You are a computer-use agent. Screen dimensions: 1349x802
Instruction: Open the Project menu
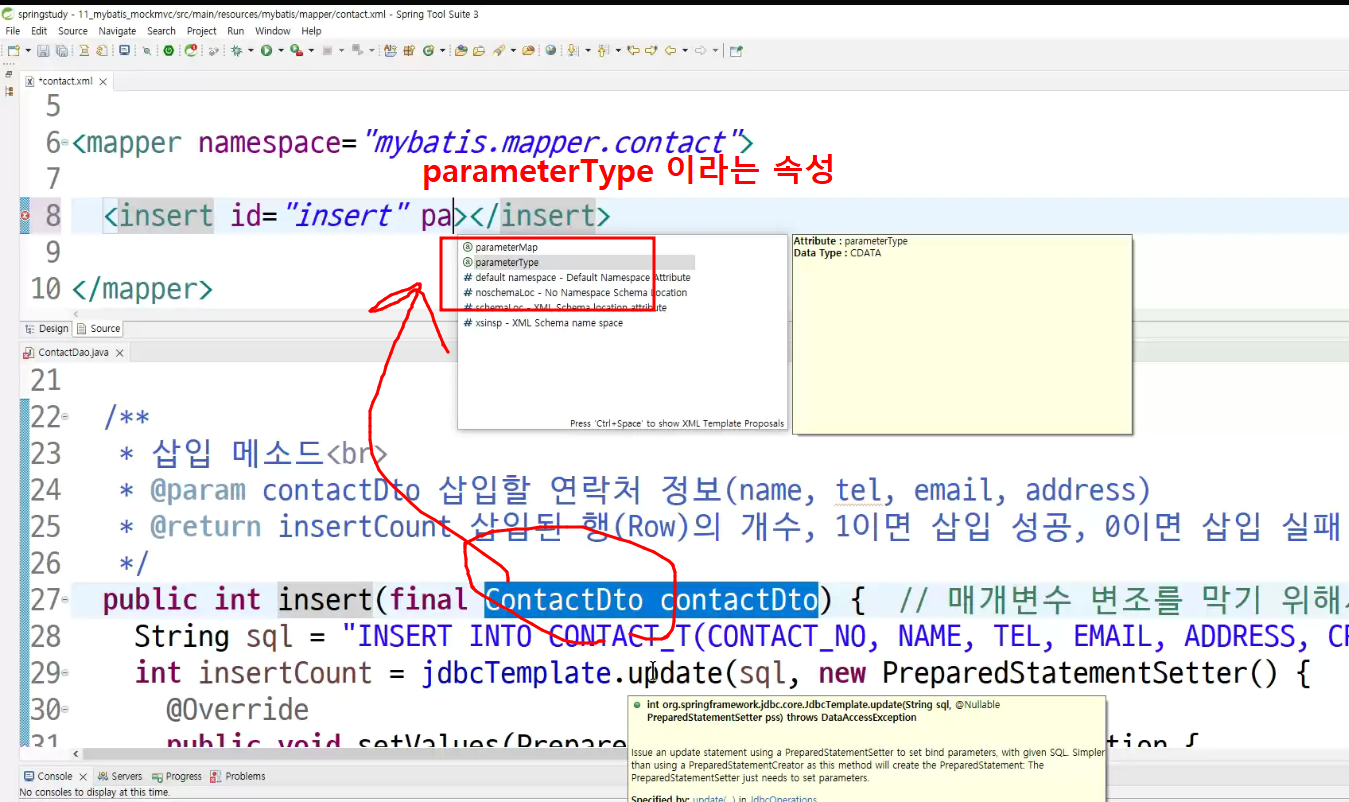pos(201,31)
